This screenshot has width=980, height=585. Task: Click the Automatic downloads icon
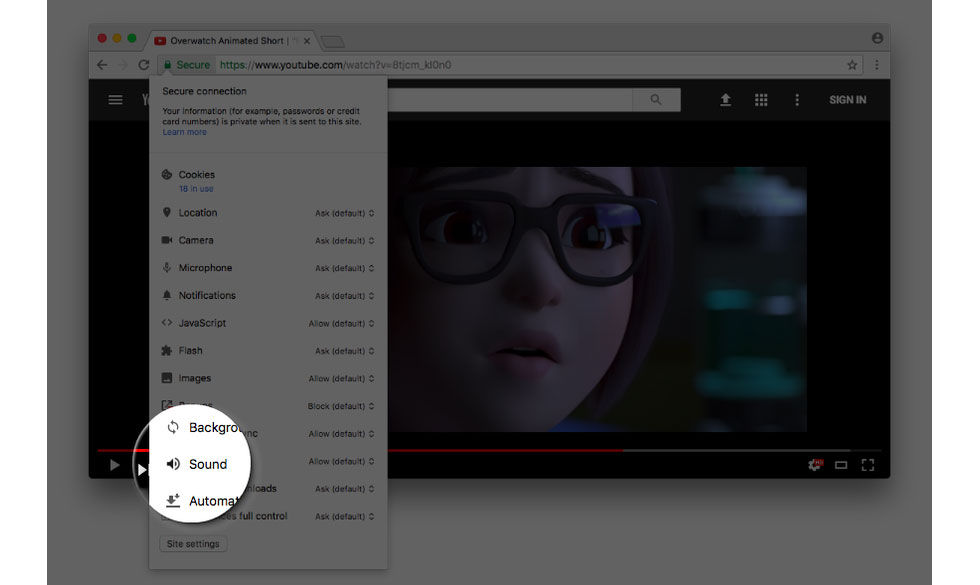coord(173,501)
